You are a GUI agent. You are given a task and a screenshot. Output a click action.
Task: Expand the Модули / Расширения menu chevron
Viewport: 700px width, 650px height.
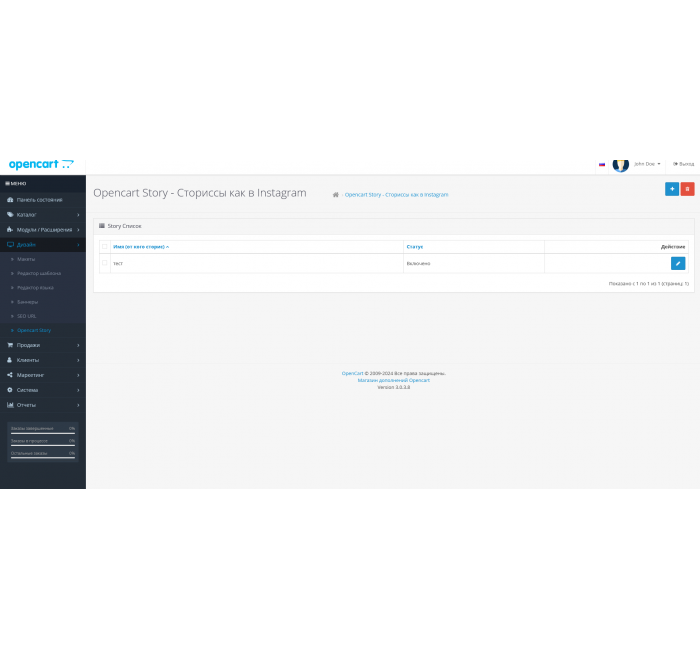point(78,230)
